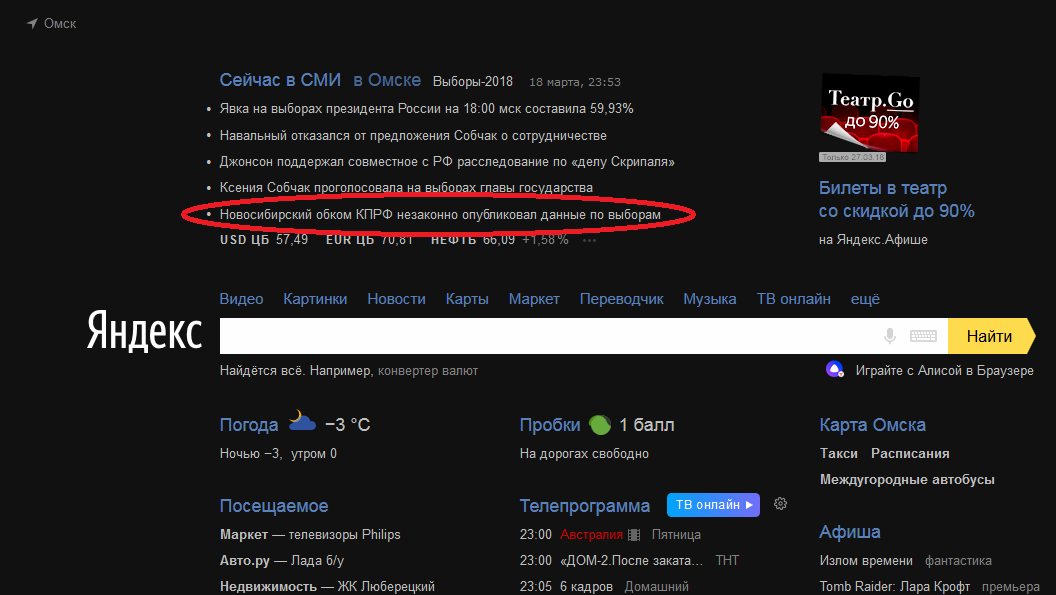Click the на Яндекс.Афише caption
This screenshot has width=1056, height=595.
click(x=873, y=239)
